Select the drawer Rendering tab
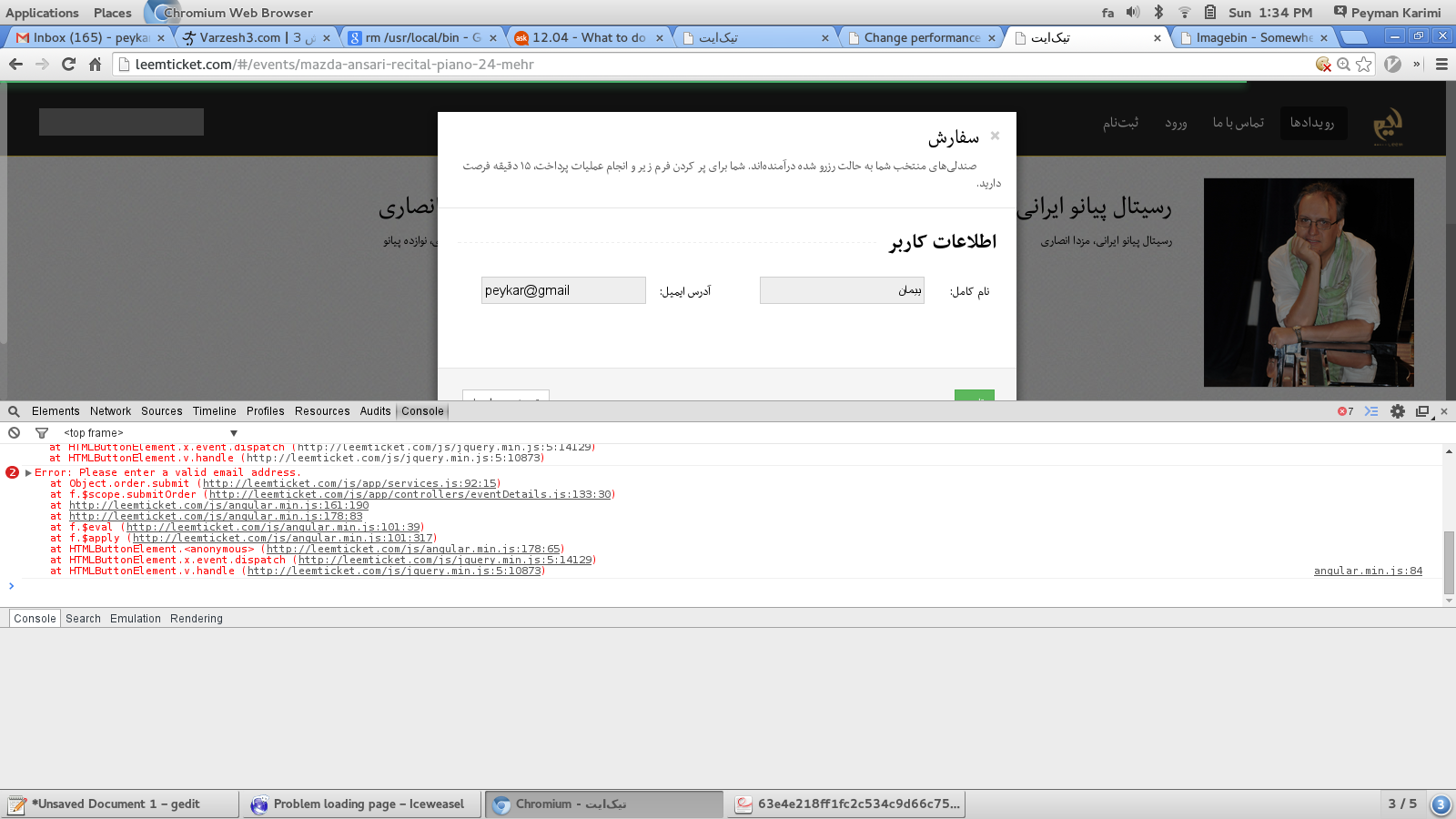This screenshot has width=1456, height=819. [x=197, y=619]
